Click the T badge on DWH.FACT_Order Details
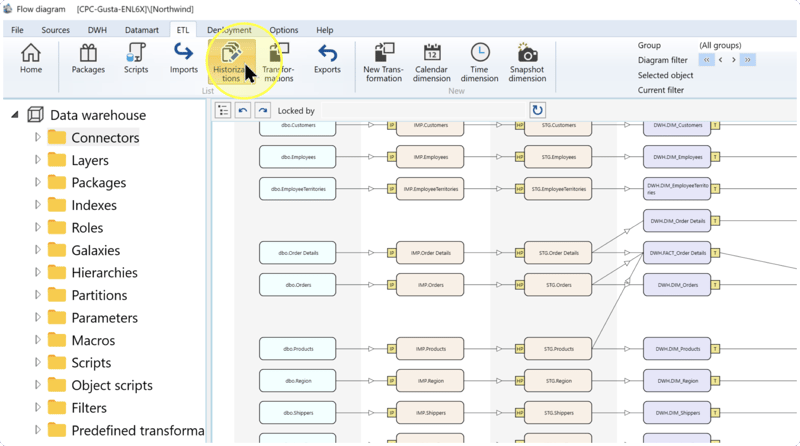 tap(715, 253)
